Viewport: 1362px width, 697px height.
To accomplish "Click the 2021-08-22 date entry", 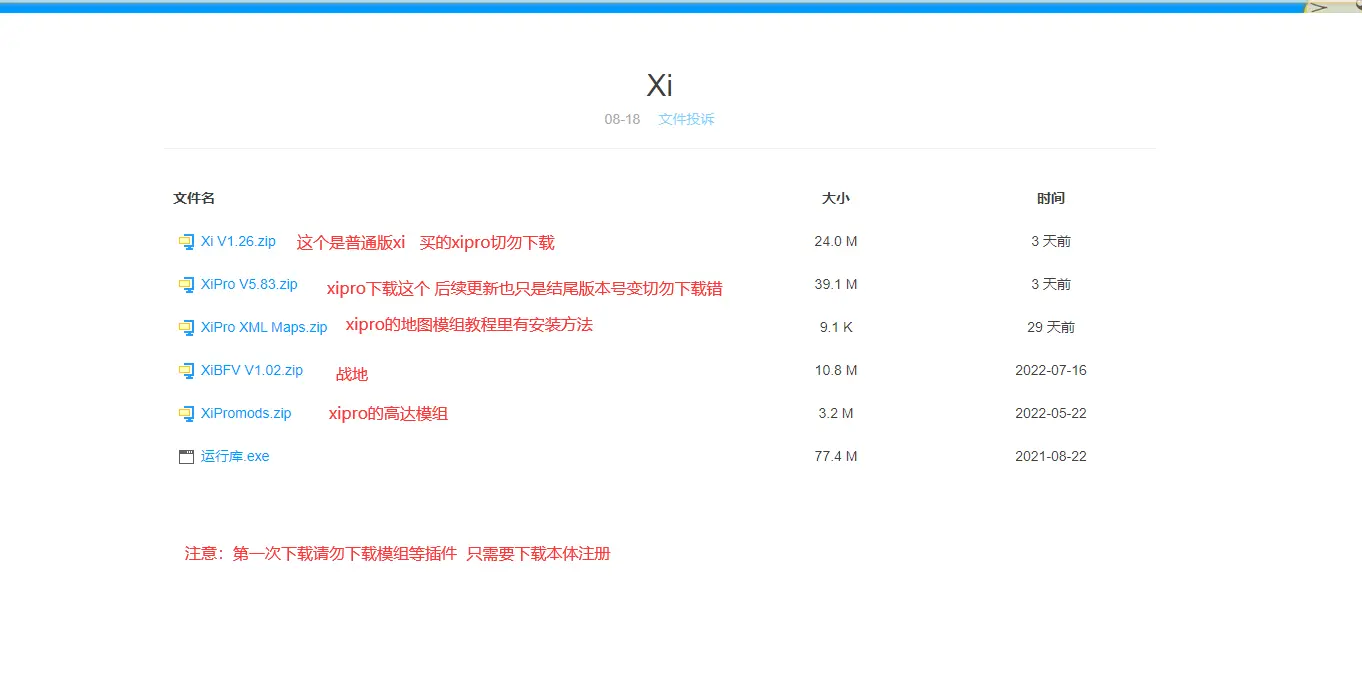I will (1051, 456).
